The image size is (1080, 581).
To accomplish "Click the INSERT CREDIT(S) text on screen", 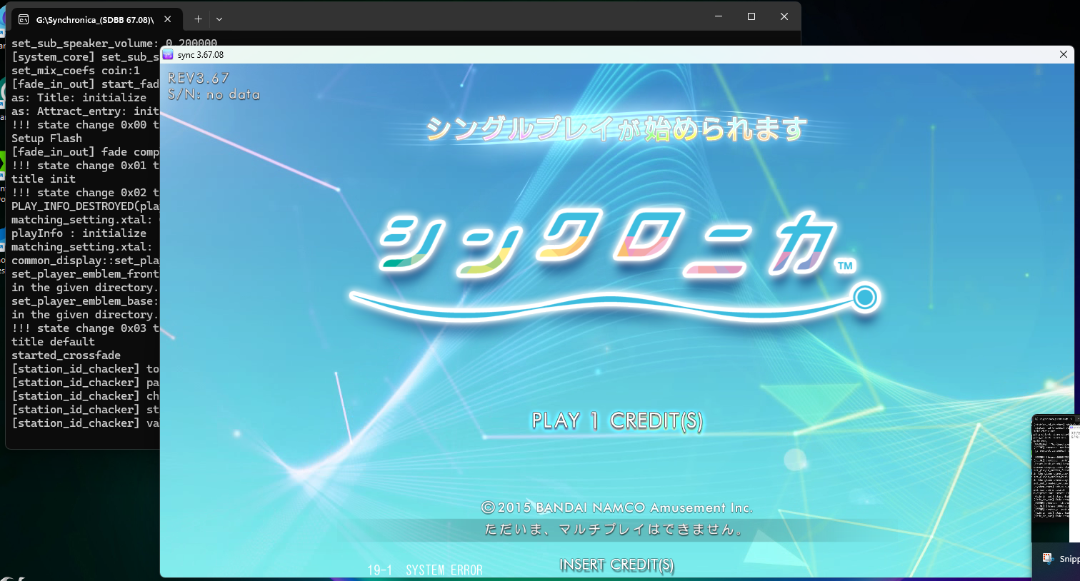I will pyautogui.click(x=617, y=564).
